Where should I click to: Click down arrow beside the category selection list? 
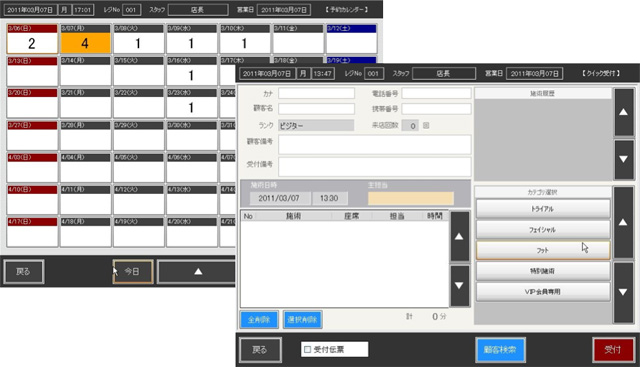pos(623,292)
